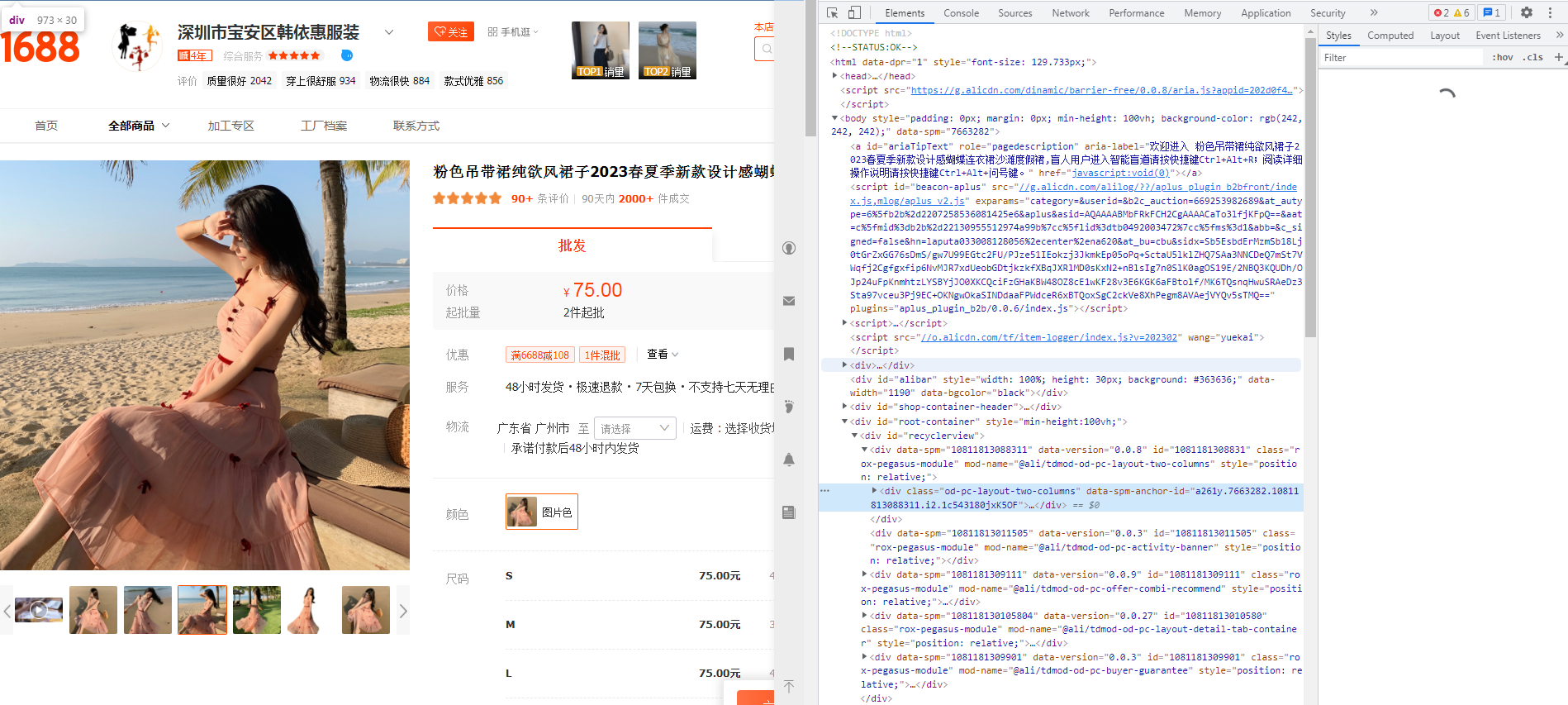Screen dimensions: 1568x705
Task: Open the Security tab
Action: click(x=1328, y=13)
